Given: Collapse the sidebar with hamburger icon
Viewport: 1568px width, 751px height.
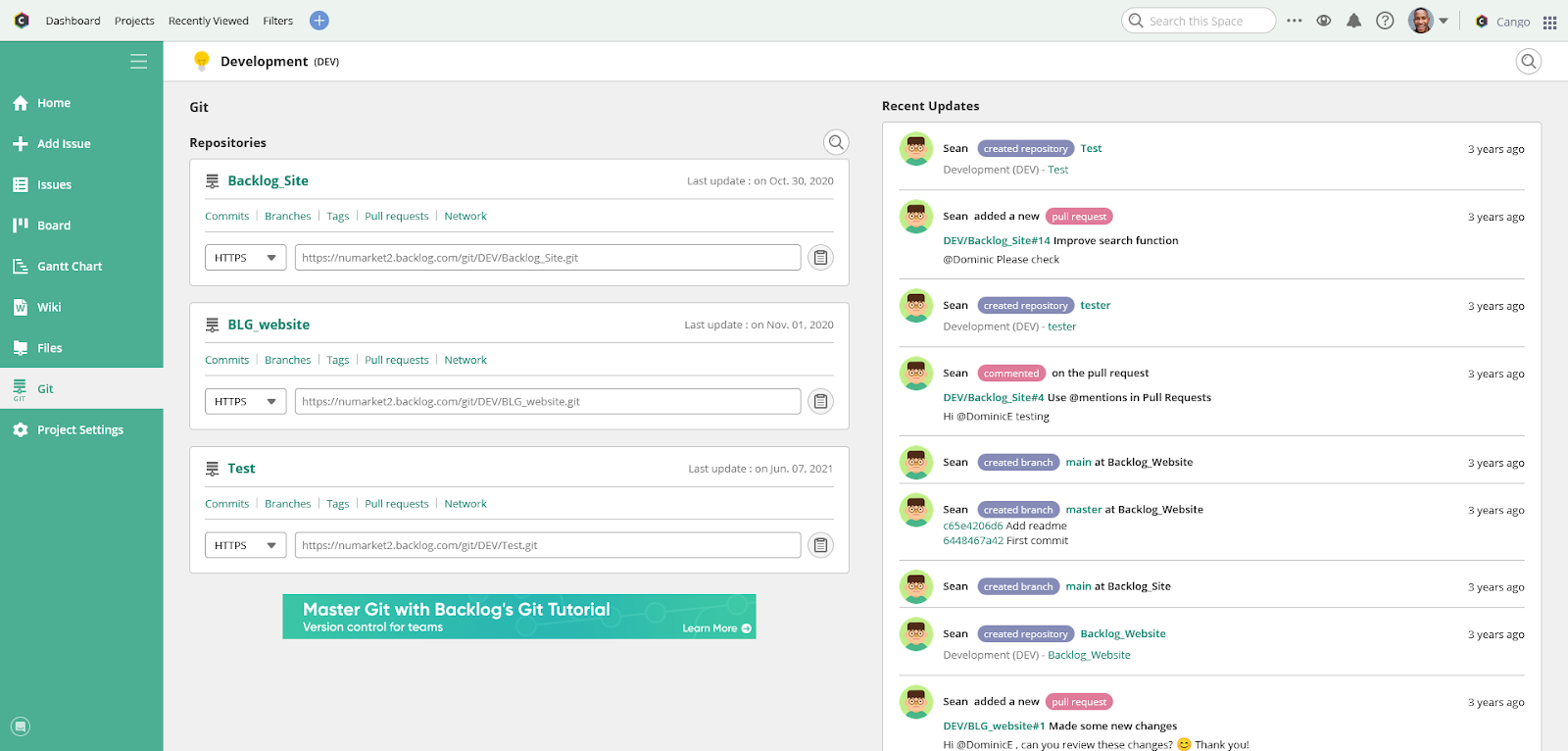Looking at the screenshot, I should pyautogui.click(x=139, y=62).
